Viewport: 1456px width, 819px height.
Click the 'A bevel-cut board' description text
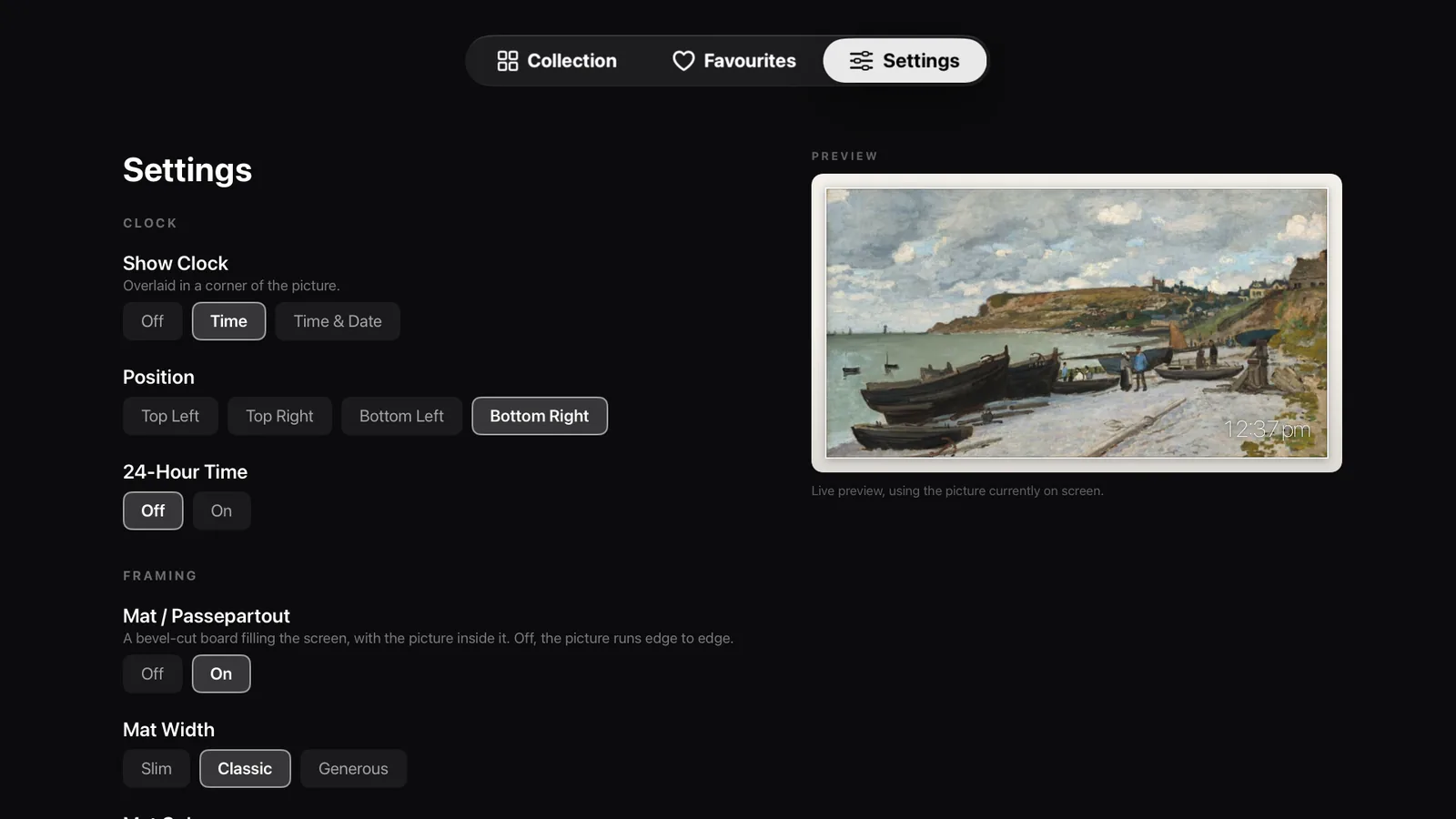tap(428, 639)
